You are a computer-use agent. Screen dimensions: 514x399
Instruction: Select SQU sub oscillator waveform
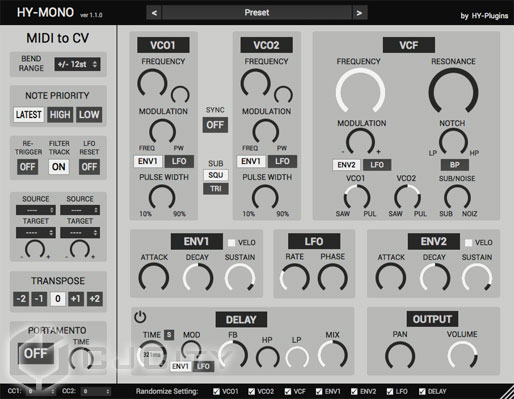[216, 175]
